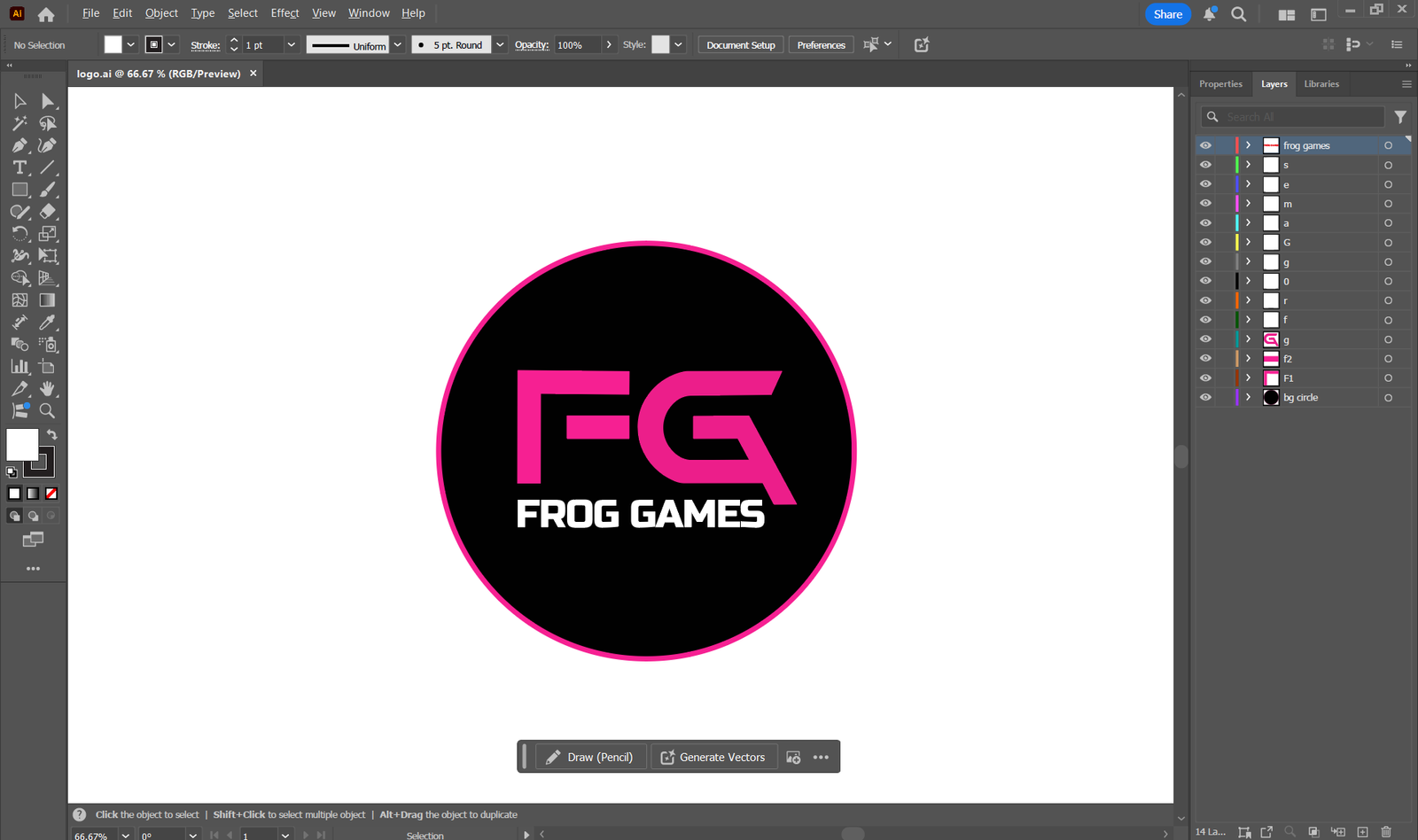Viewport: 1418px width, 840px height.
Task: Select the Pen tool
Action: click(19, 145)
